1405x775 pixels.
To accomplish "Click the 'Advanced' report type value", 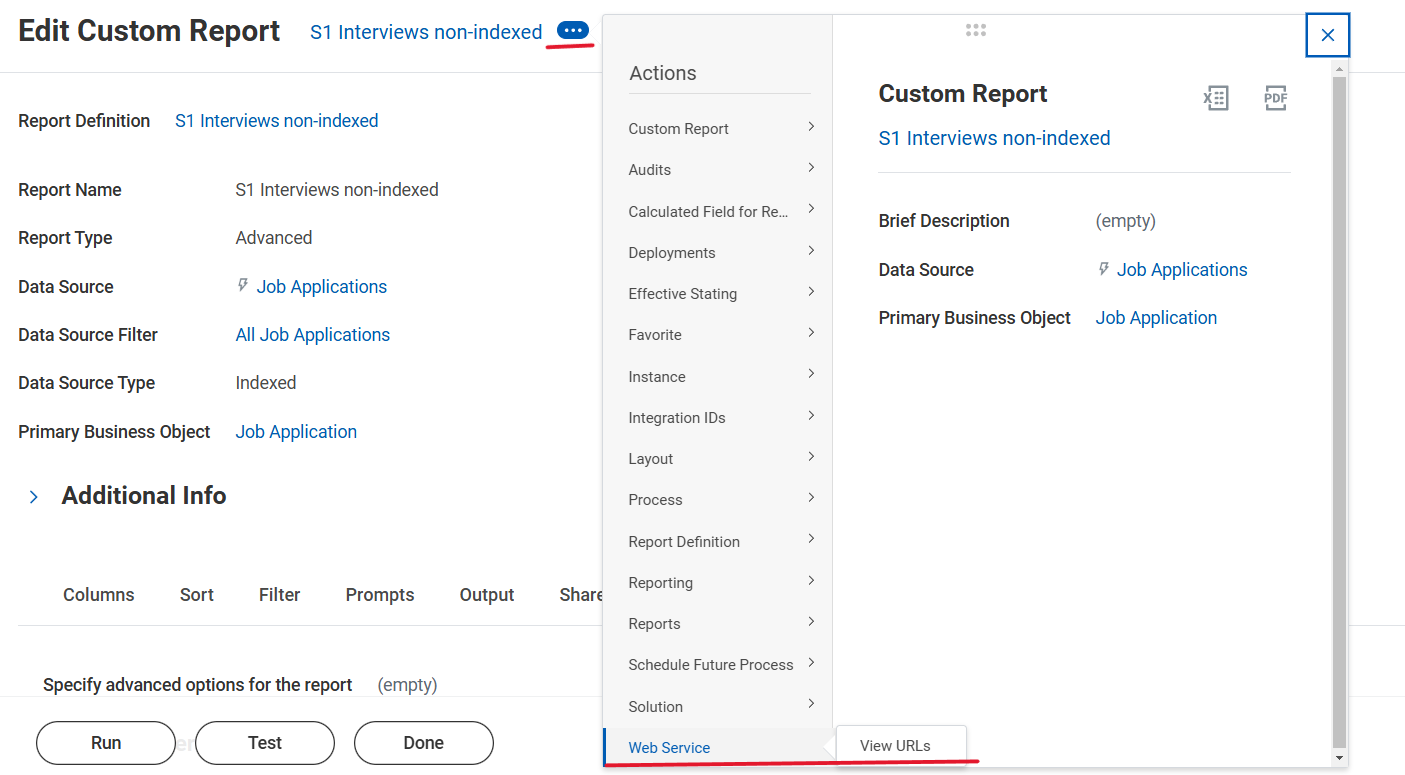I will (274, 238).
